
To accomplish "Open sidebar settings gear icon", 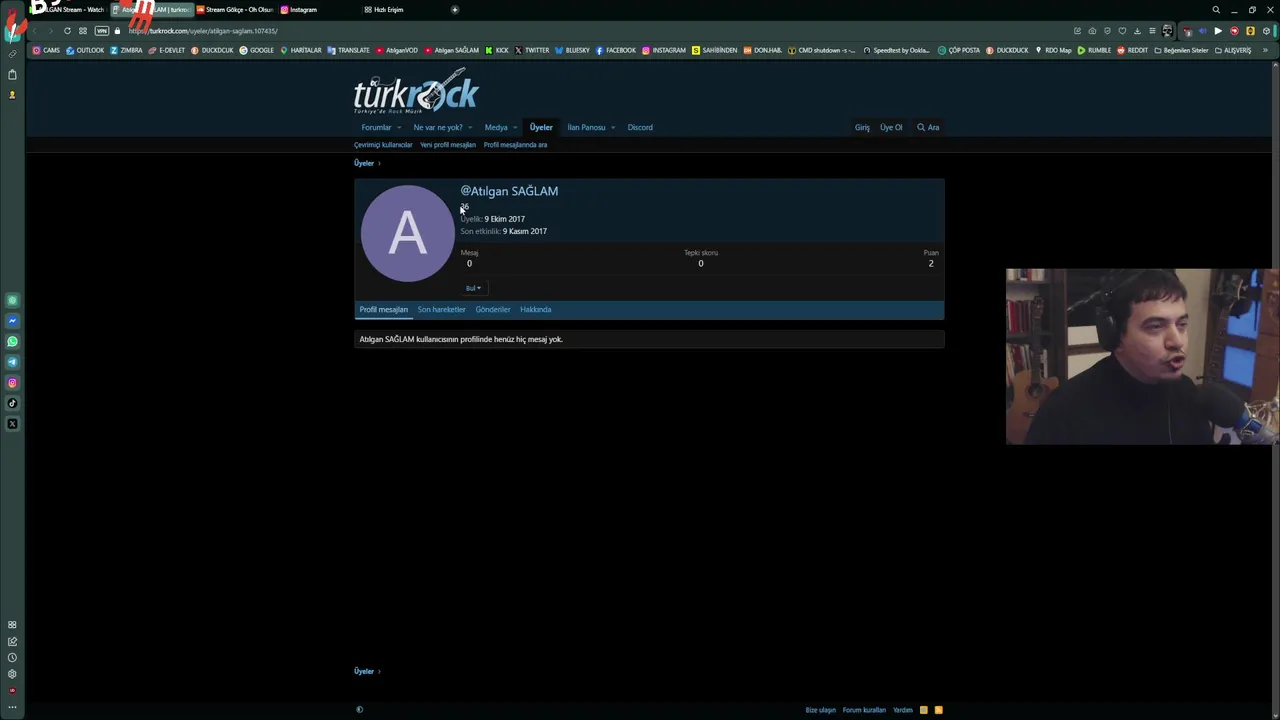I will click(12, 674).
